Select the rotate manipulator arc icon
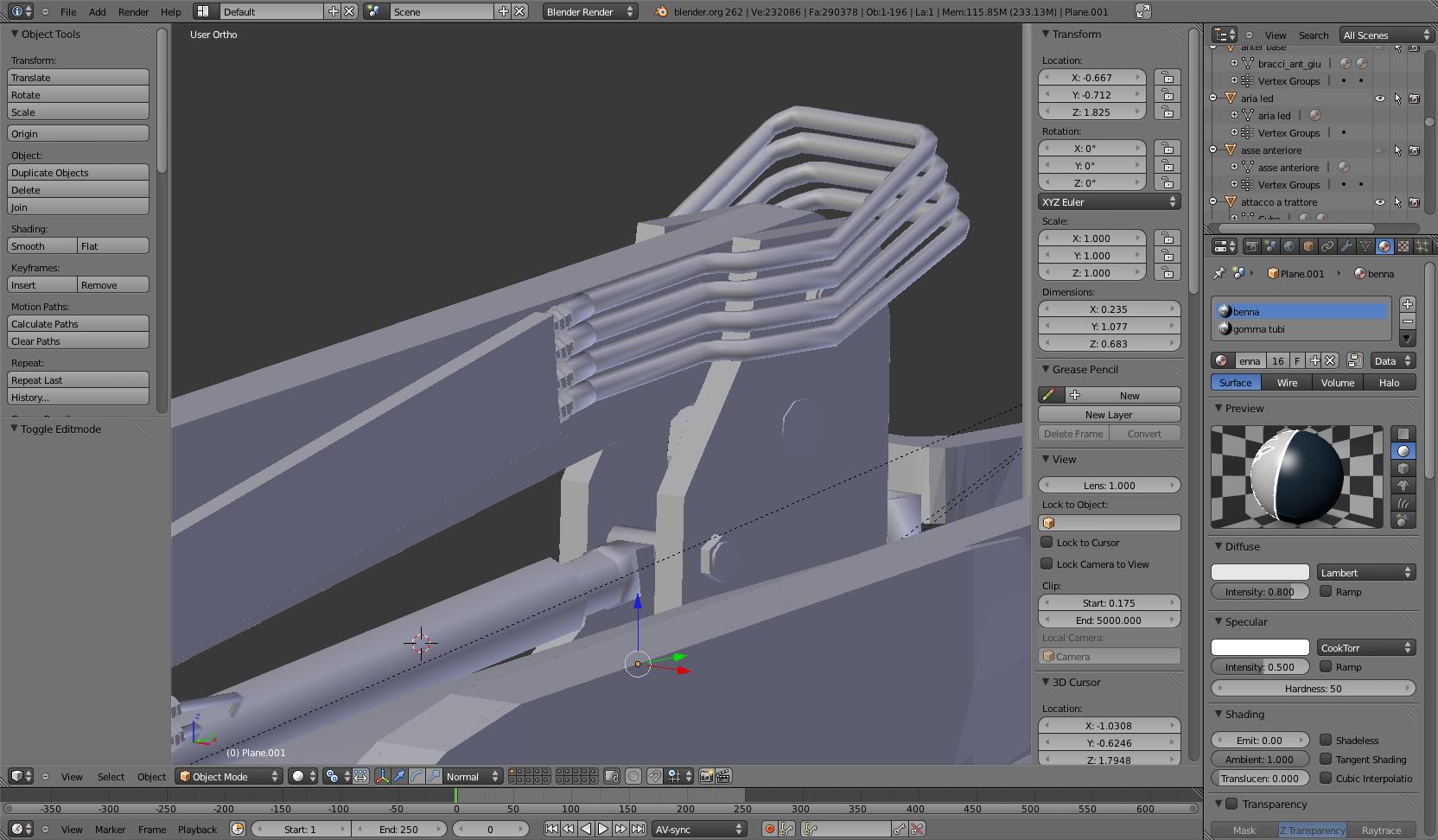Screen dimensions: 1438x840 pyautogui.click(x=417, y=776)
